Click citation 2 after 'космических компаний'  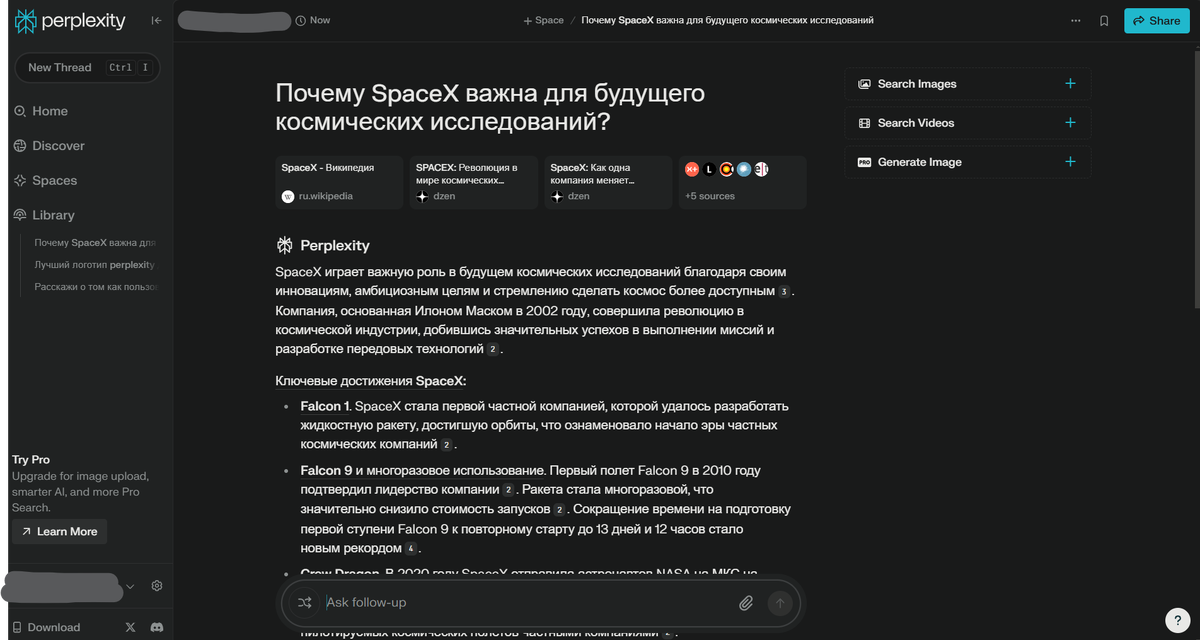click(x=447, y=444)
